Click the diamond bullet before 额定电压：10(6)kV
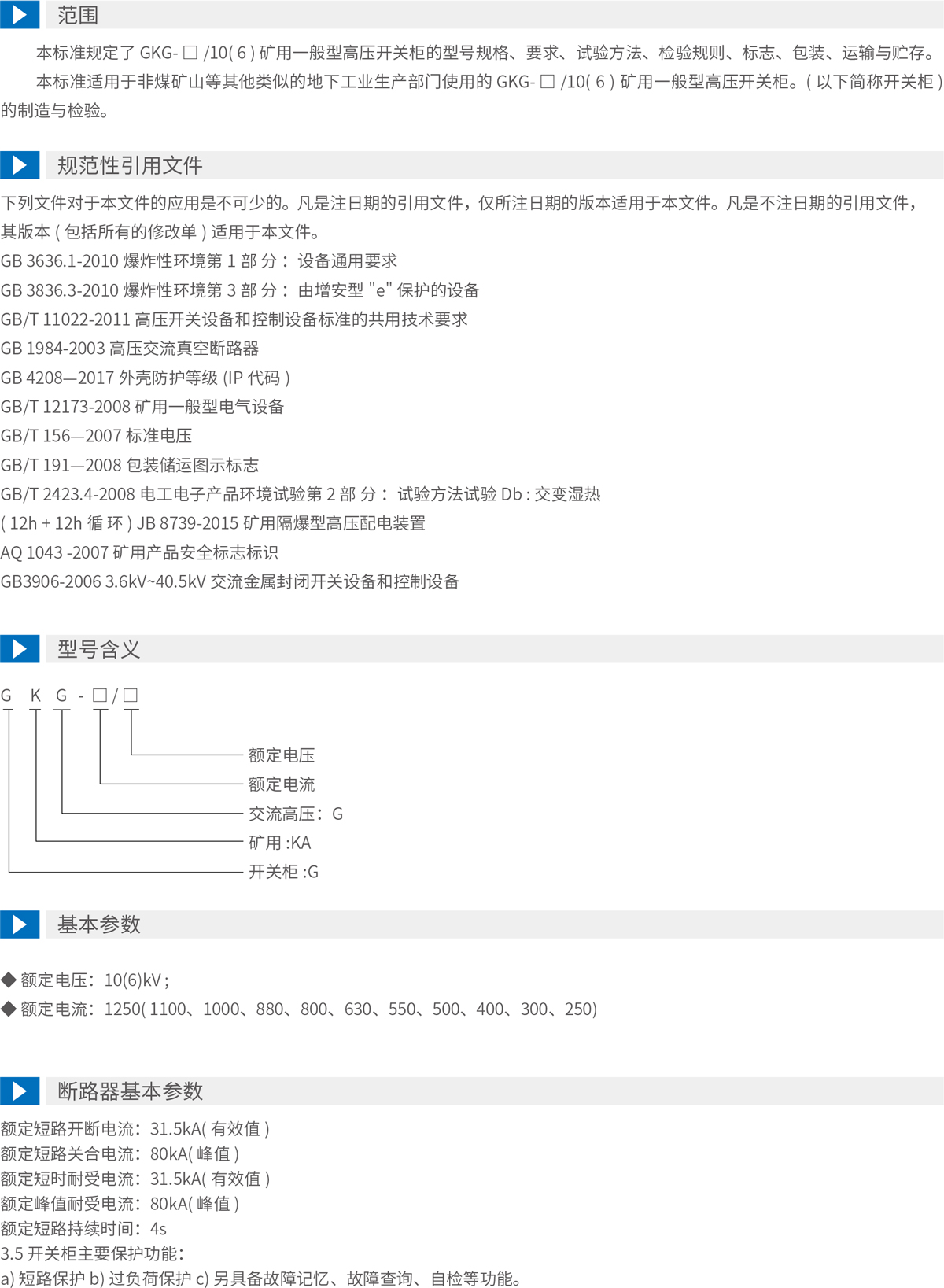Image resolution: width=944 pixels, height=1288 pixels. pos(9,980)
